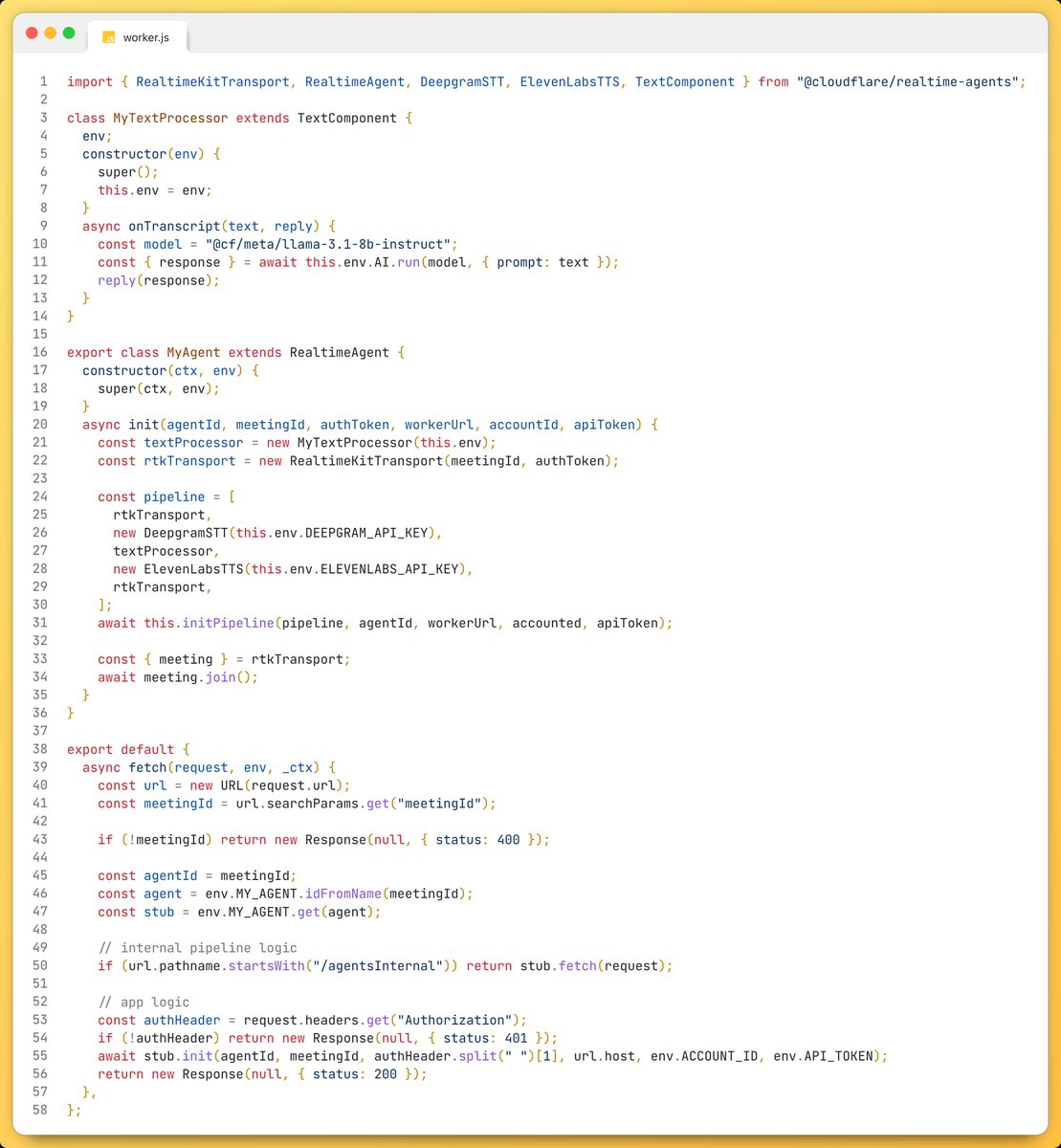Click the "reply(response);" statement

tap(159, 280)
